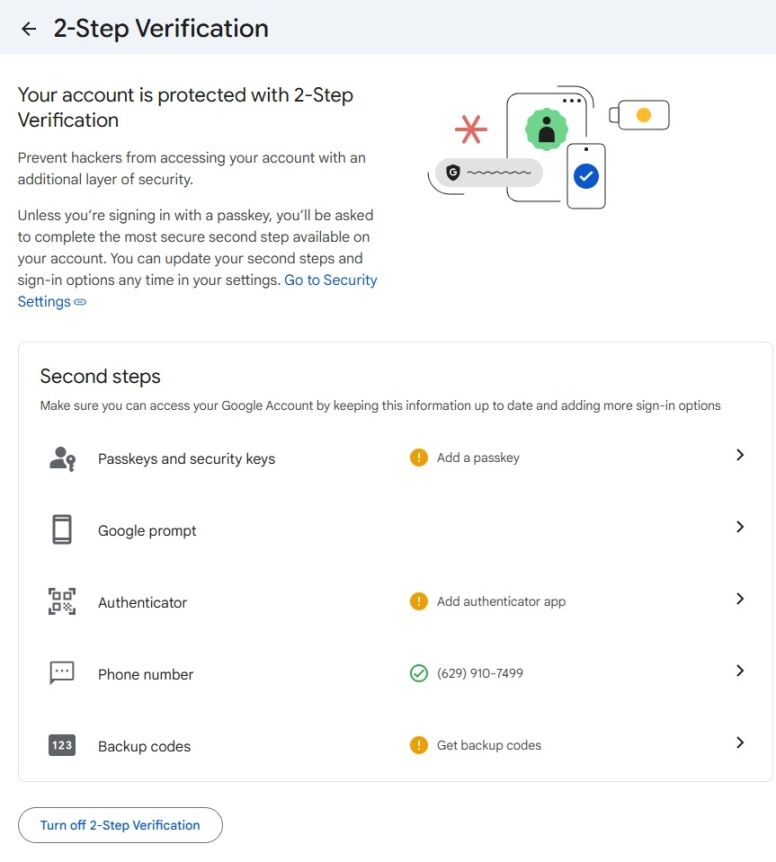Open the Google prompt settings via its chevron
Image resolution: width=776 pixels, height=862 pixels.
740,527
